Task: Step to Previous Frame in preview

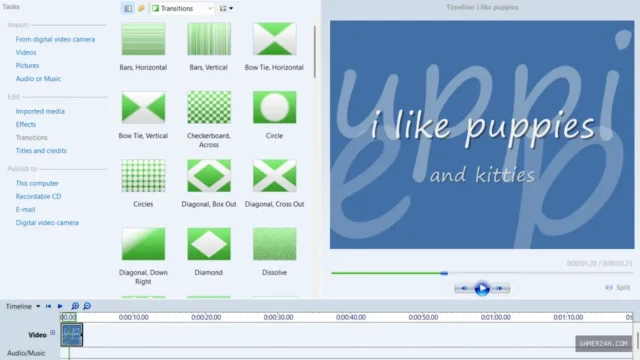Action: point(464,288)
